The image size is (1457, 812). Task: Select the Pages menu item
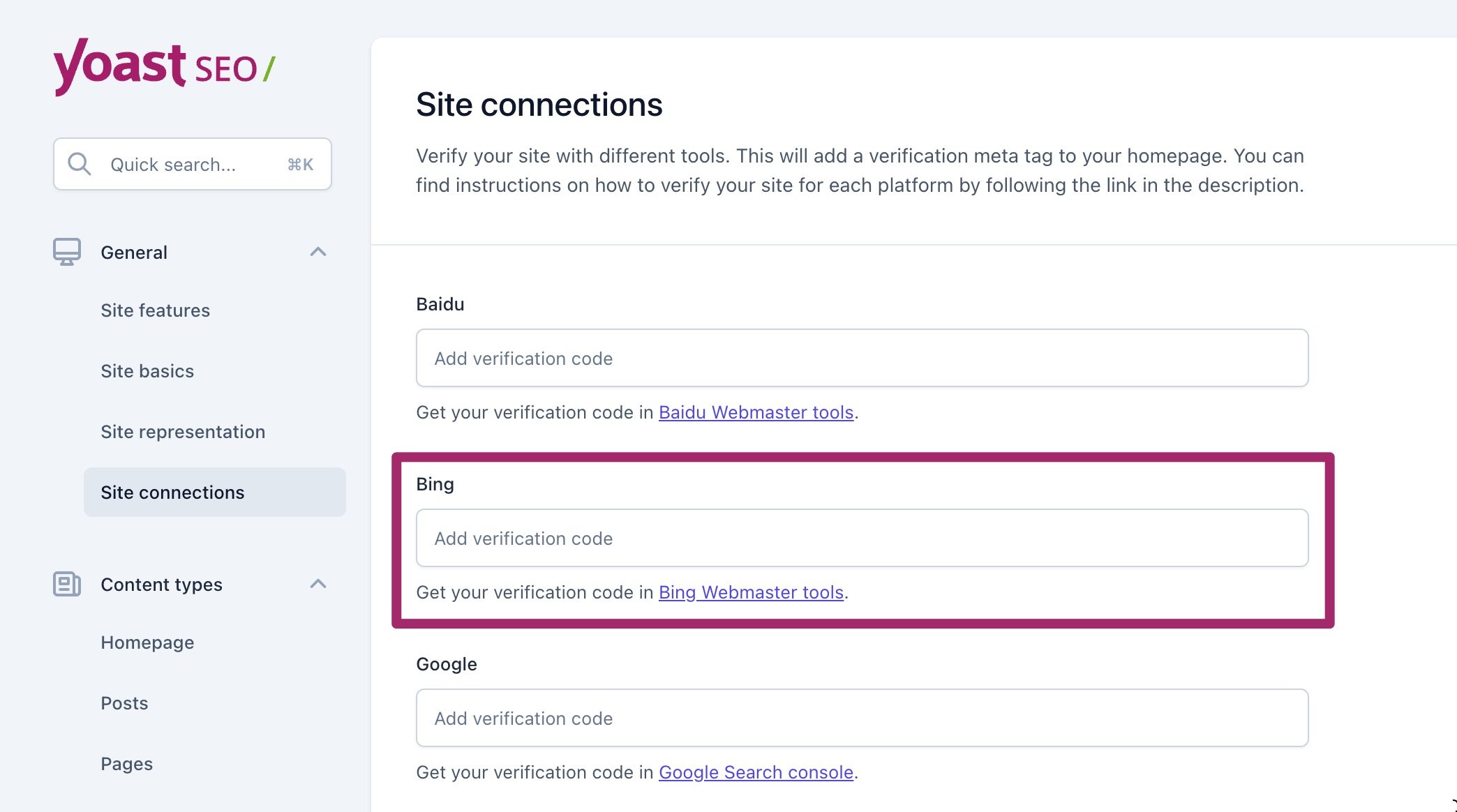126,762
